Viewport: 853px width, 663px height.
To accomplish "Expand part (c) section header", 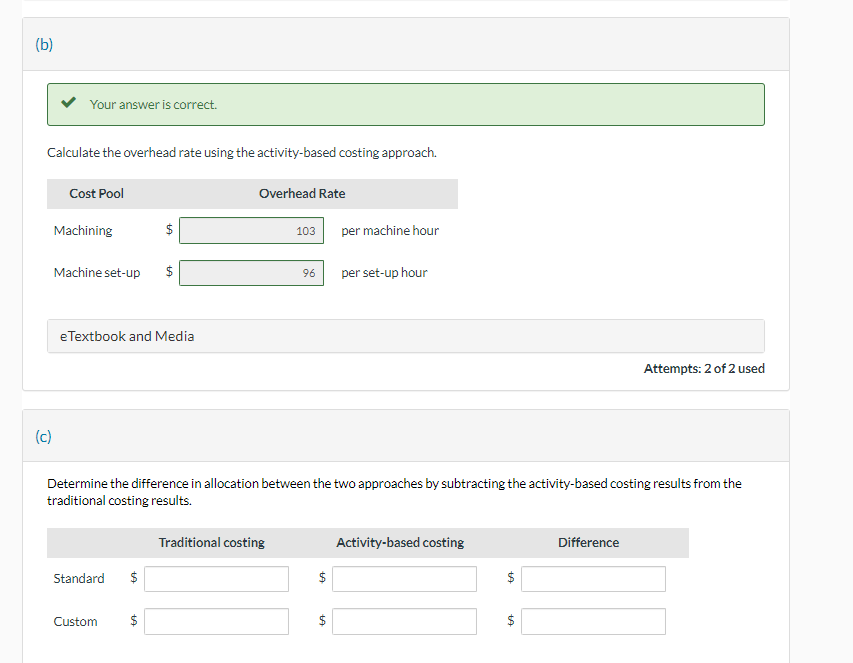I will 43,436.
